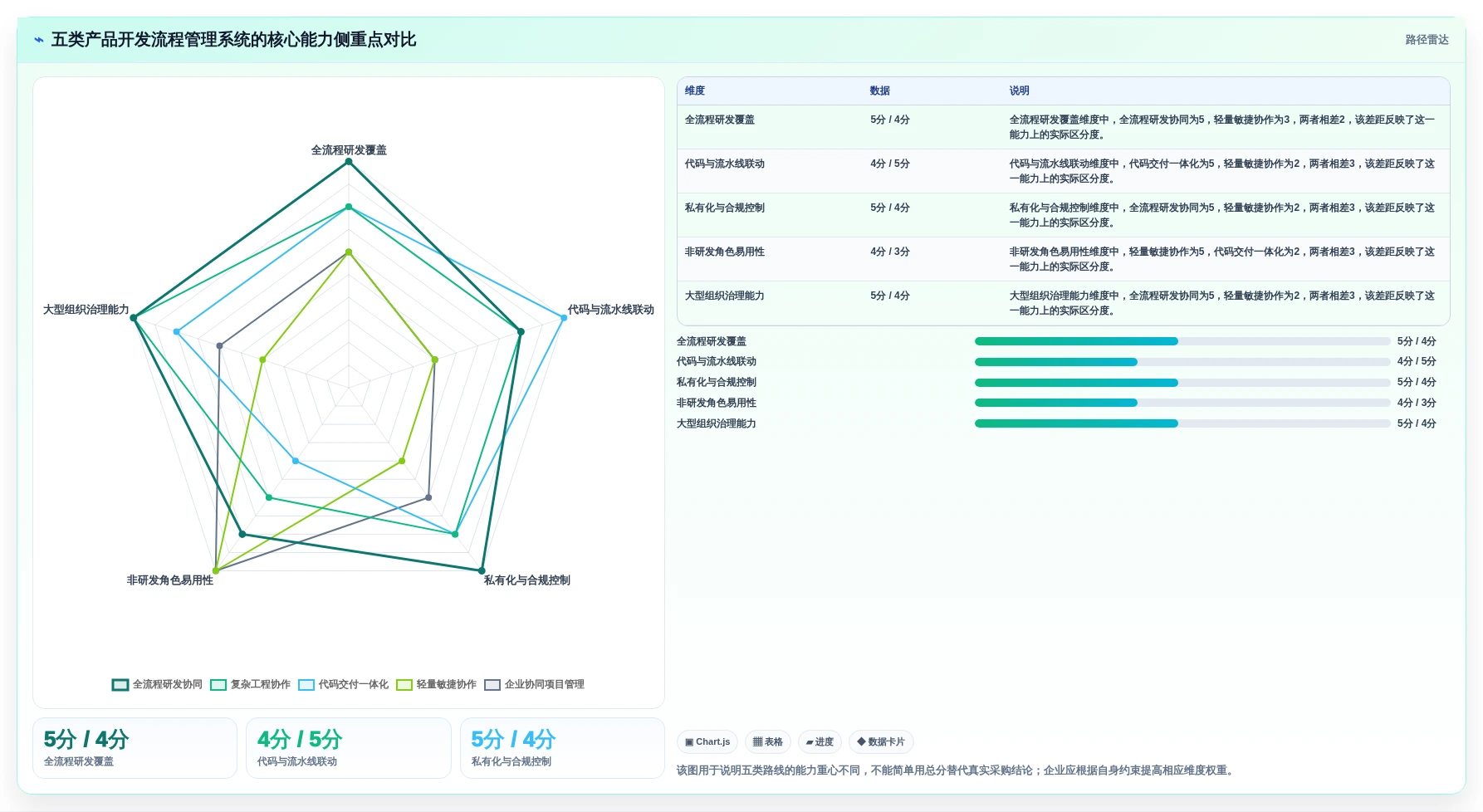Open the 代码与流水线联动 data card
The height and width of the screenshot is (812, 1483).
(349, 748)
